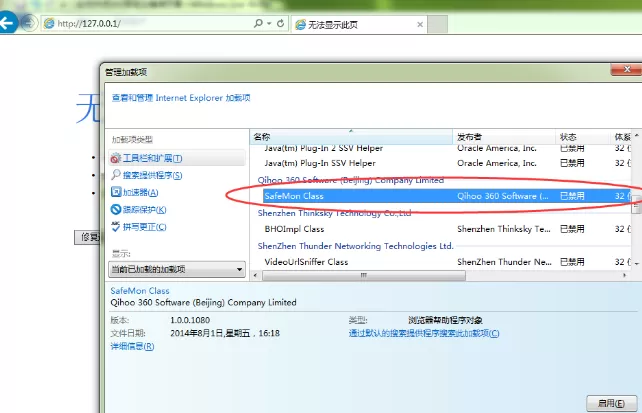Select the SafeMon Class row
Screen dimensions: 642x413
pyautogui.click(x=446, y=196)
